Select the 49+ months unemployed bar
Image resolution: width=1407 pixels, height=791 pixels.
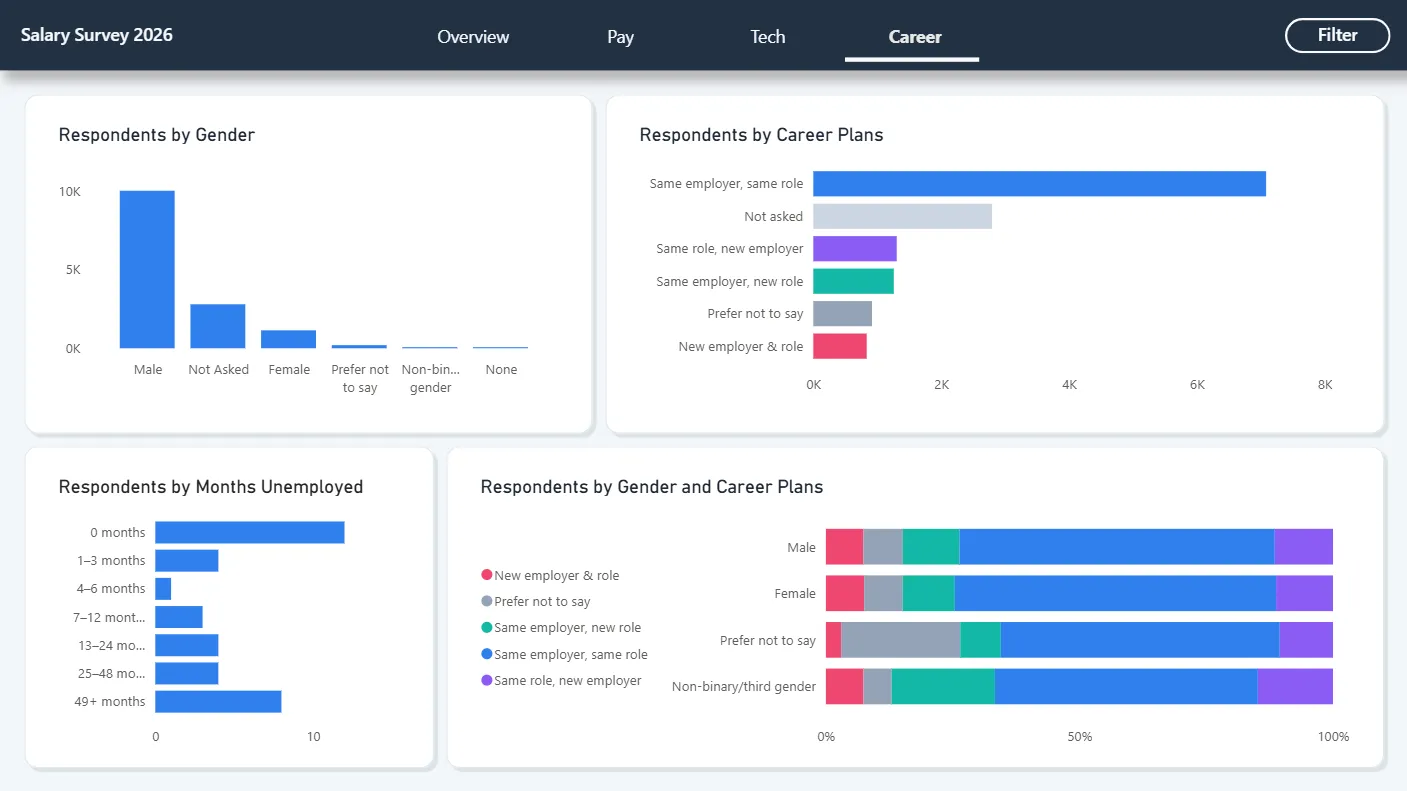[x=218, y=701]
